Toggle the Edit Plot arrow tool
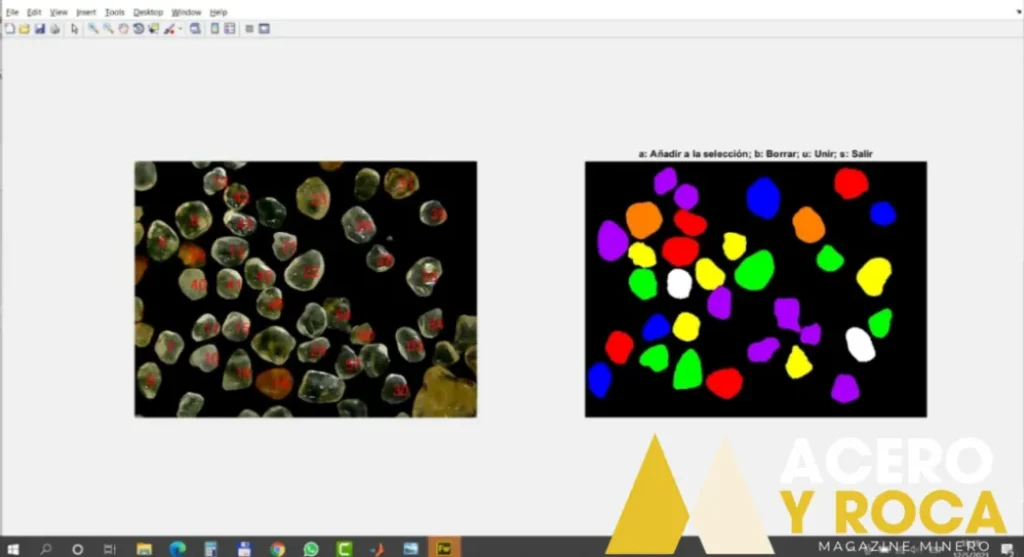 tap(75, 29)
